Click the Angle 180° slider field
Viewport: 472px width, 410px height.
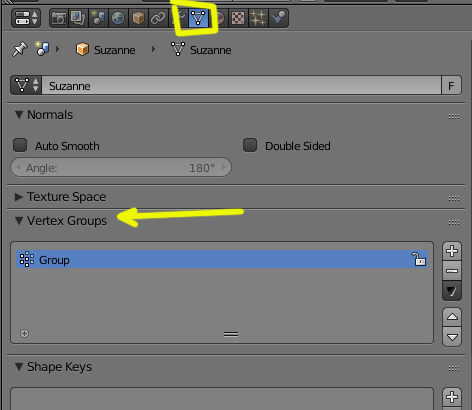coord(121,167)
